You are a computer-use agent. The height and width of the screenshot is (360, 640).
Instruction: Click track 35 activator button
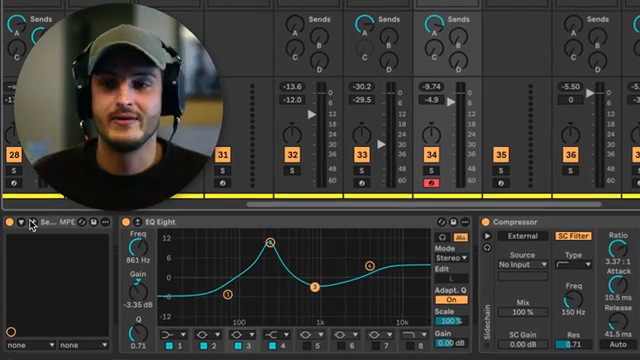[501, 155]
